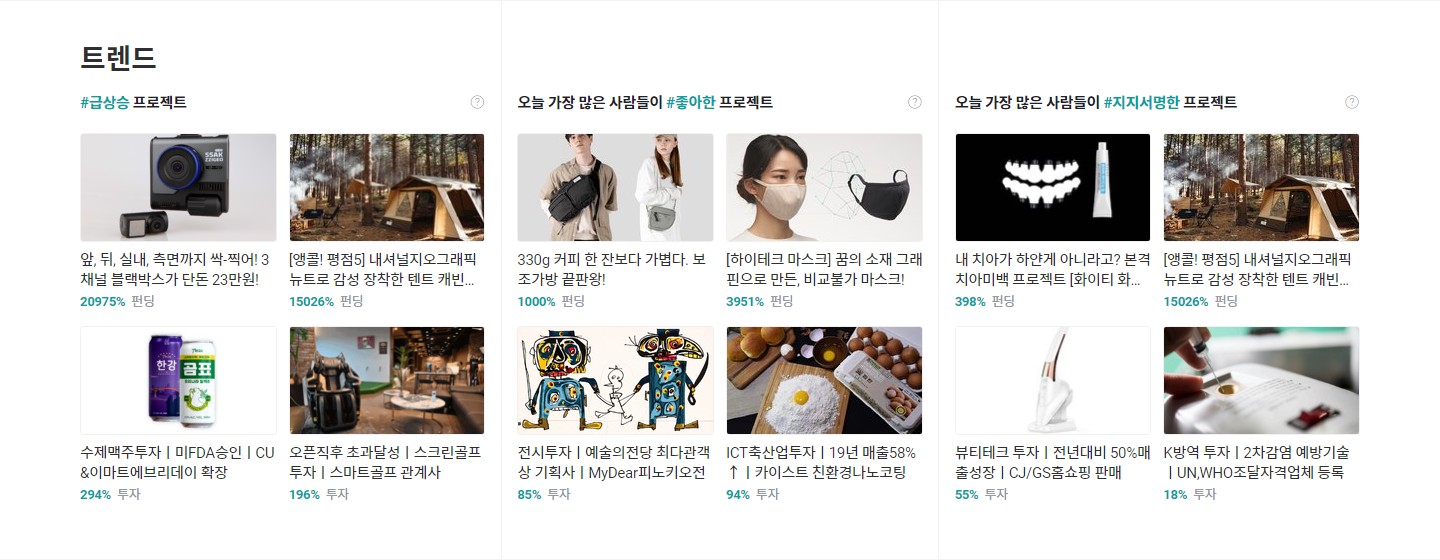
Task: Click the #좋아한 hashtag link
Action: click(x=691, y=102)
